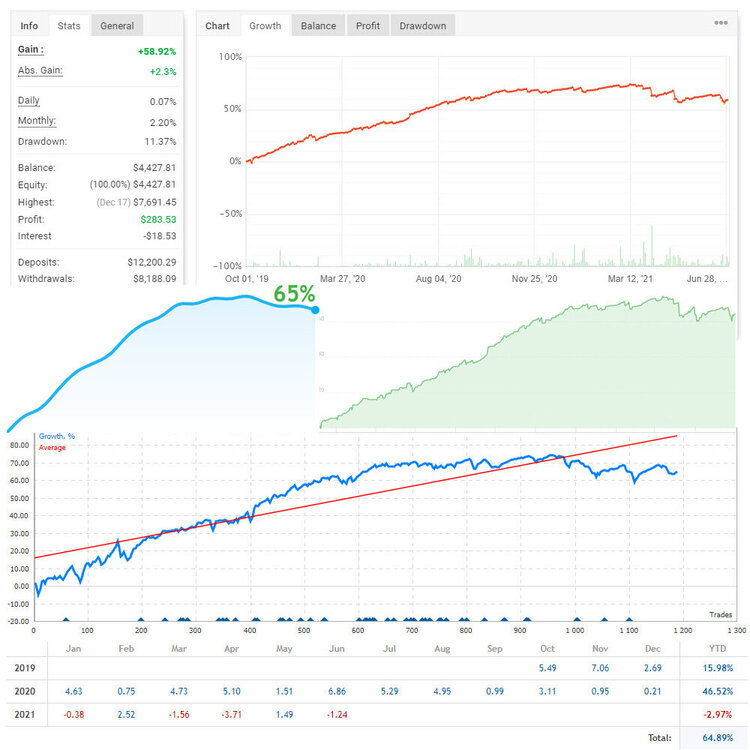The height and width of the screenshot is (750, 750).
Task: Click the Growth, % legend entry
Action: pyautogui.click(x=57, y=436)
